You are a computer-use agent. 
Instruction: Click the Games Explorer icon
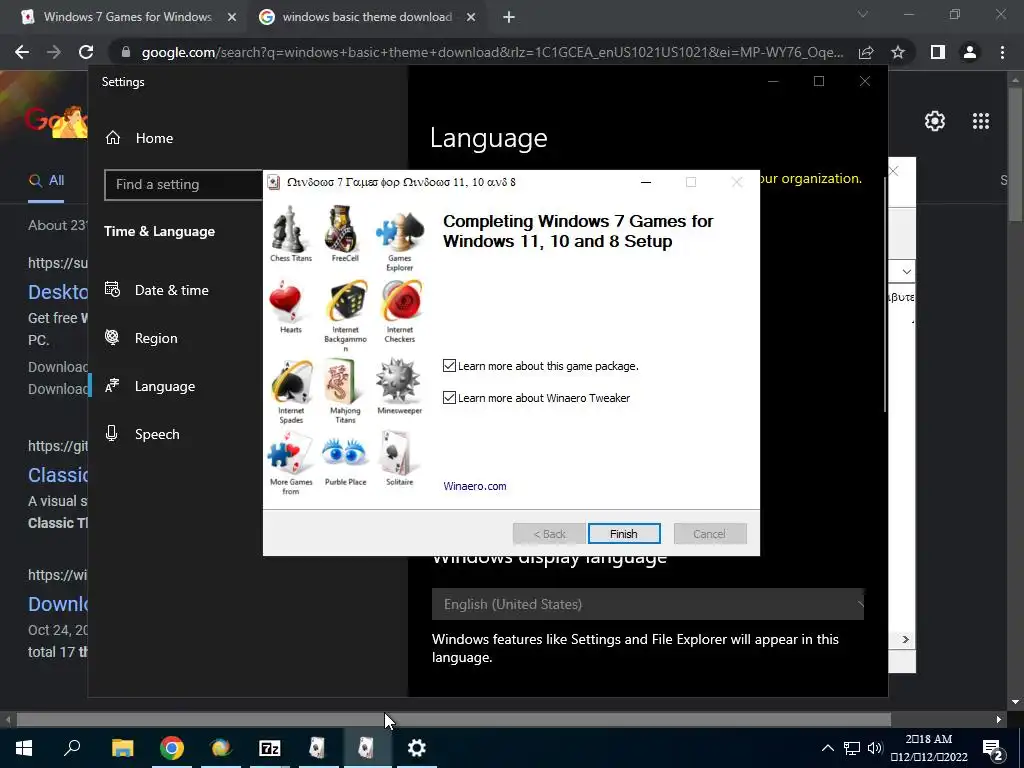[399, 230]
